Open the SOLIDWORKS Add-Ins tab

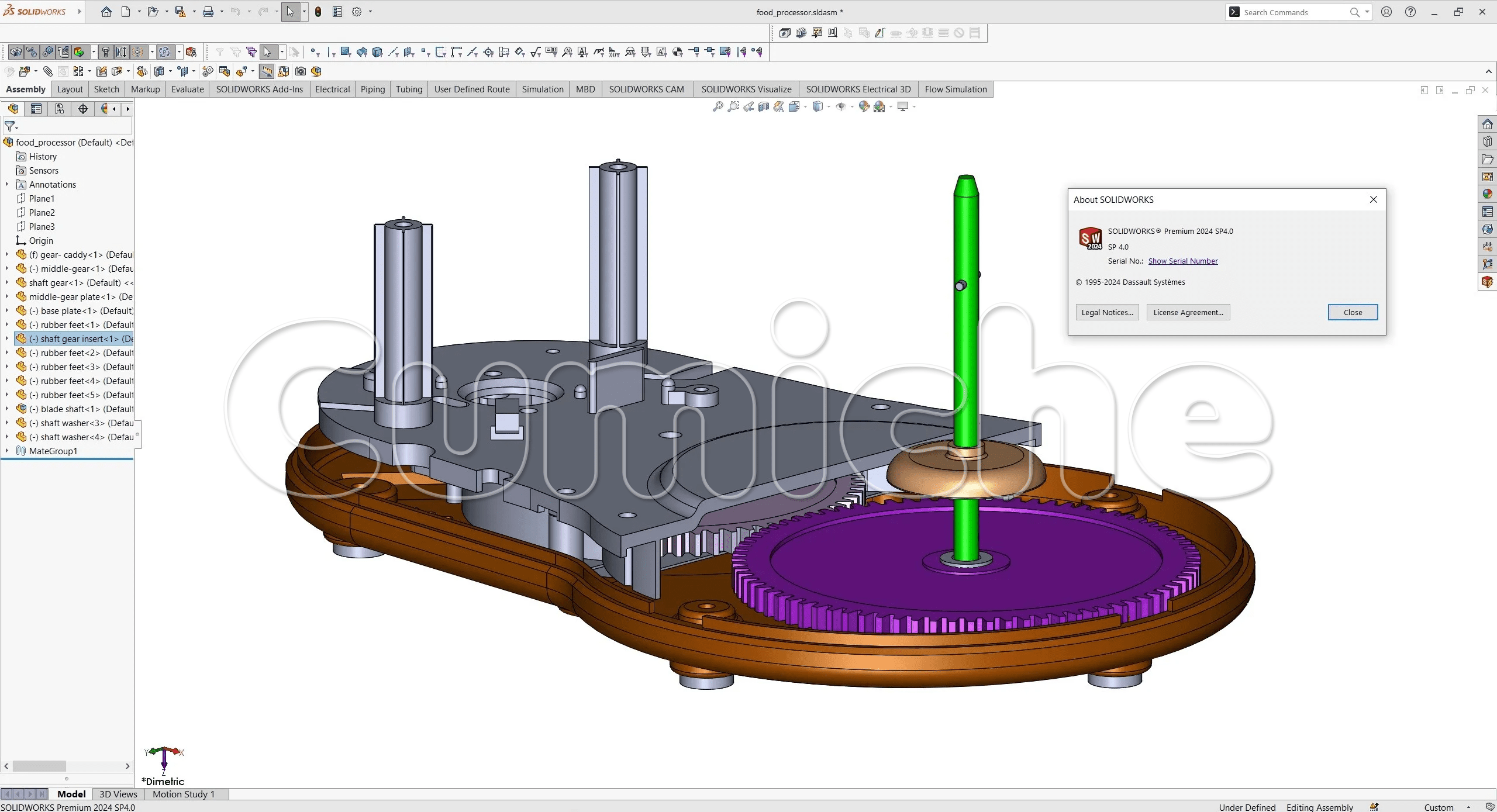[x=260, y=89]
